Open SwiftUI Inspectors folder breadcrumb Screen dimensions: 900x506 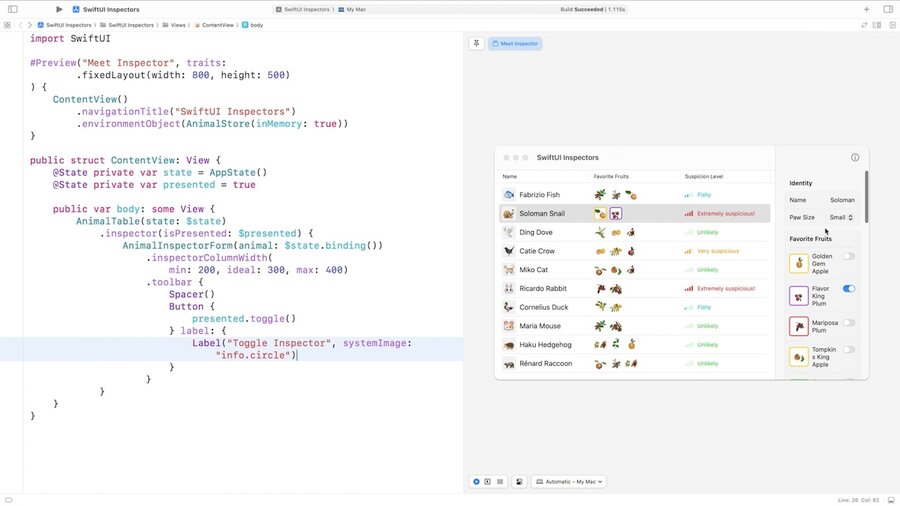127,25
